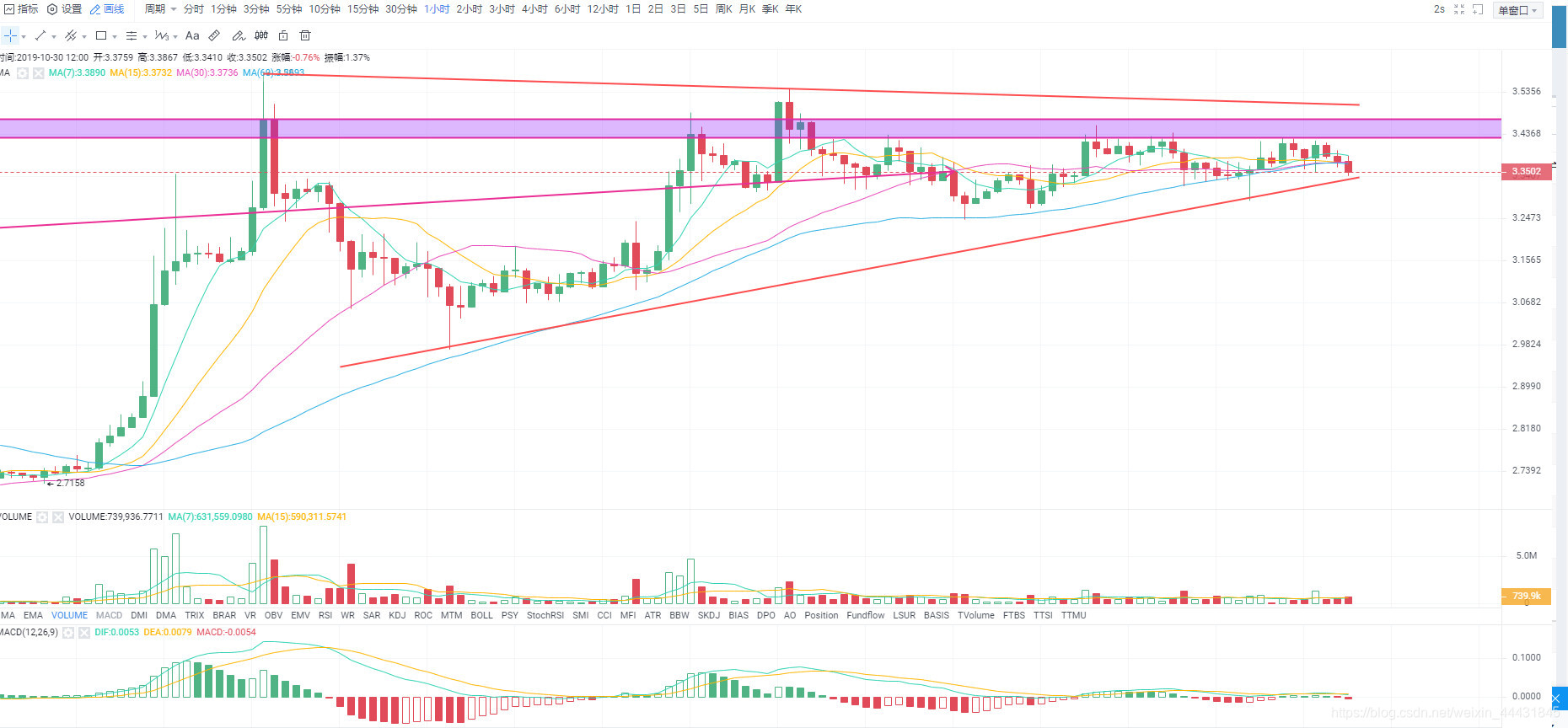This screenshot has height=728, width=1568.
Task: Toggle the EMA indicator
Action: click(x=33, y=616)
